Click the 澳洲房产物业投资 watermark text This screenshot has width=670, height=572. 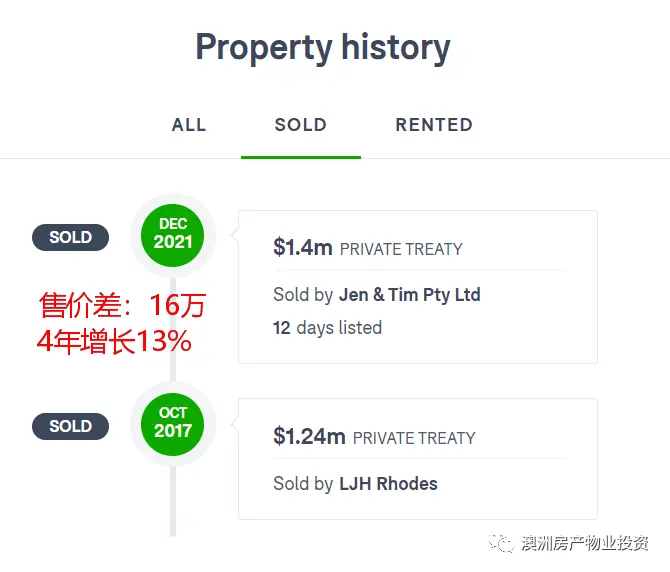585,543
